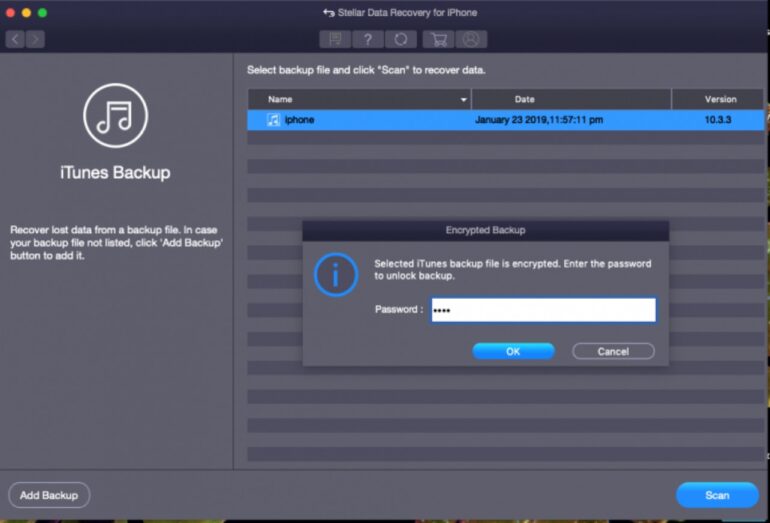Click the Date column header

click(571, 99)
